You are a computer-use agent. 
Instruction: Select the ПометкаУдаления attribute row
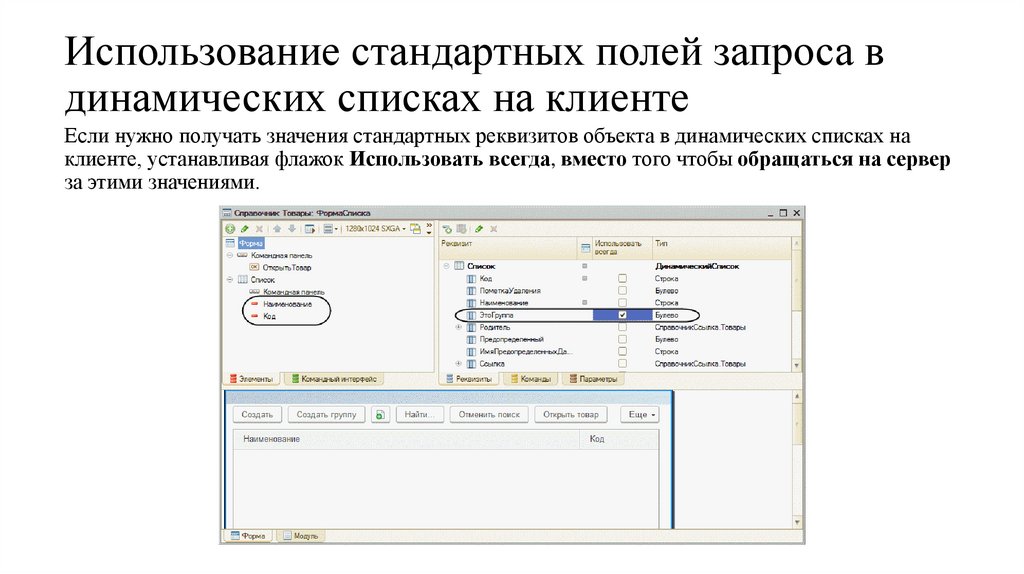click(614, 291)
